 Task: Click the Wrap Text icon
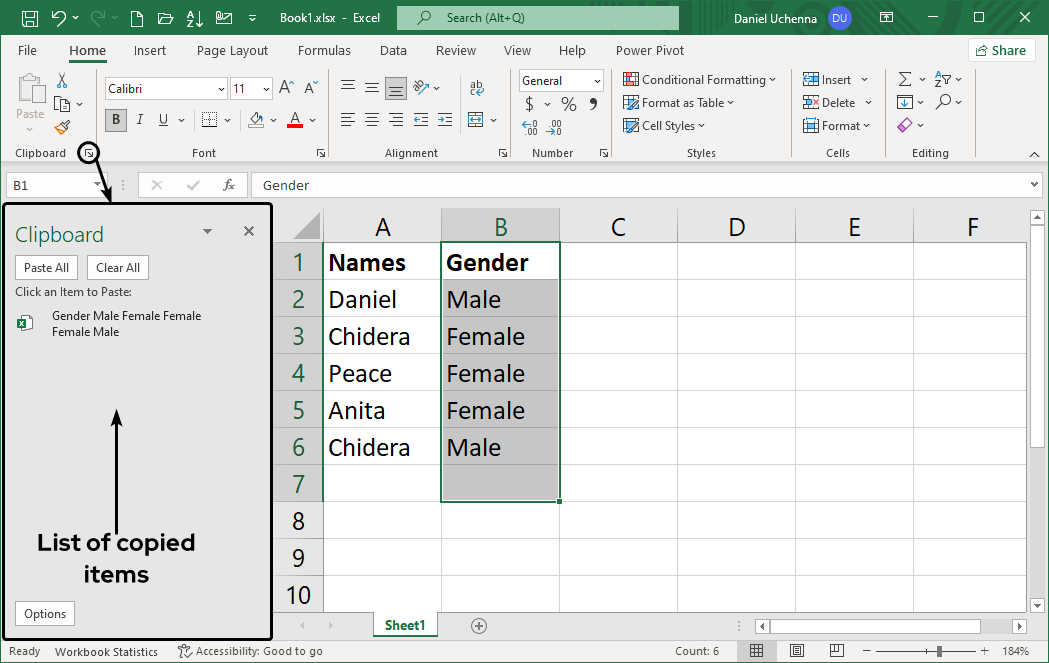tap(477, 88)
